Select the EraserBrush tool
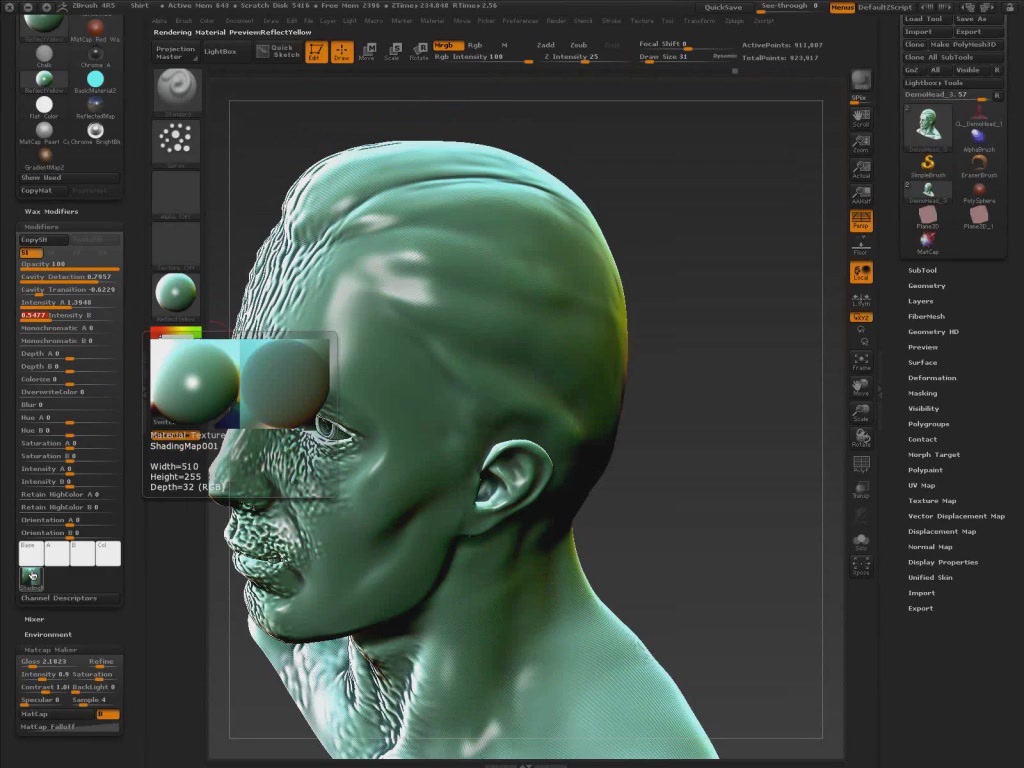 (978, 166)
